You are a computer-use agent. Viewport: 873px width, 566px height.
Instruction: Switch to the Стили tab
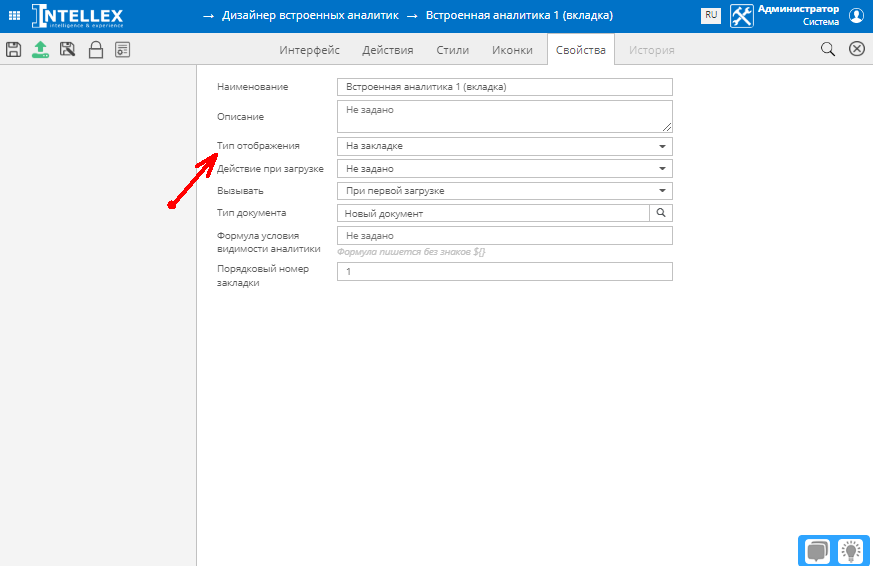pyautogui.click(x=453, y=50)
